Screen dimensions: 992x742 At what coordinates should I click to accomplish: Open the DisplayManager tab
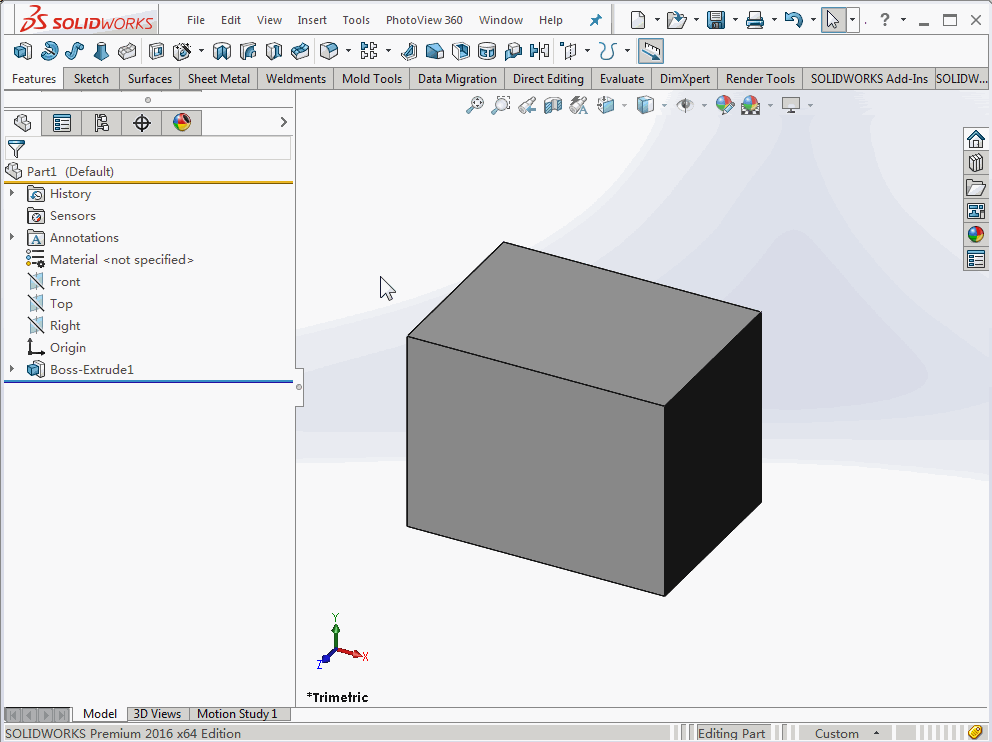pos(182,123)
